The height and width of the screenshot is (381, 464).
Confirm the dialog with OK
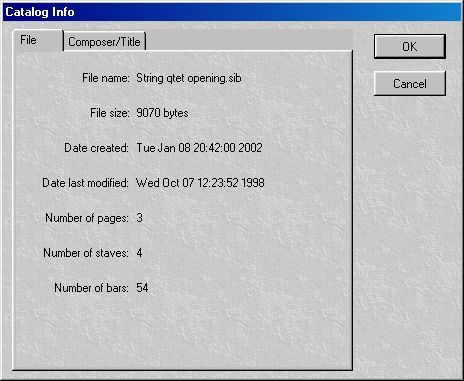(x=410, y=46)
